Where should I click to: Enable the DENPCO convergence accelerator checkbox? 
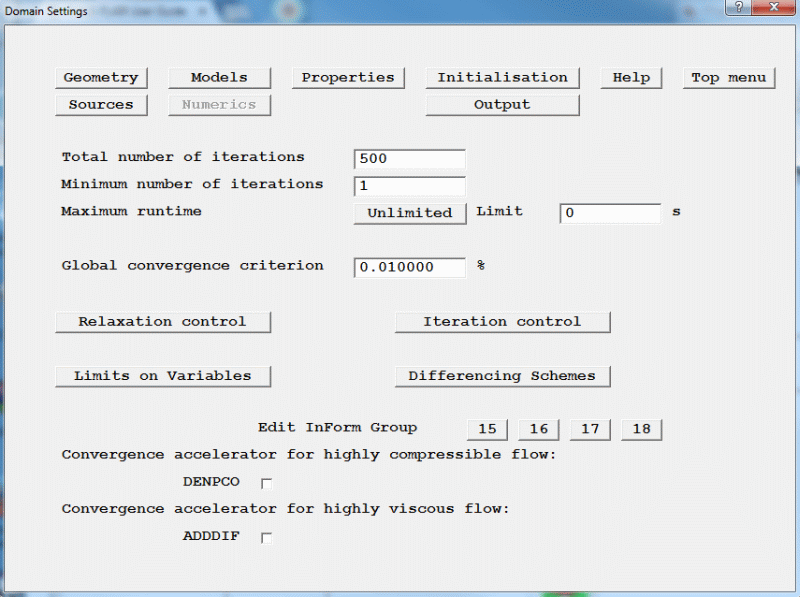coord(266,483)
